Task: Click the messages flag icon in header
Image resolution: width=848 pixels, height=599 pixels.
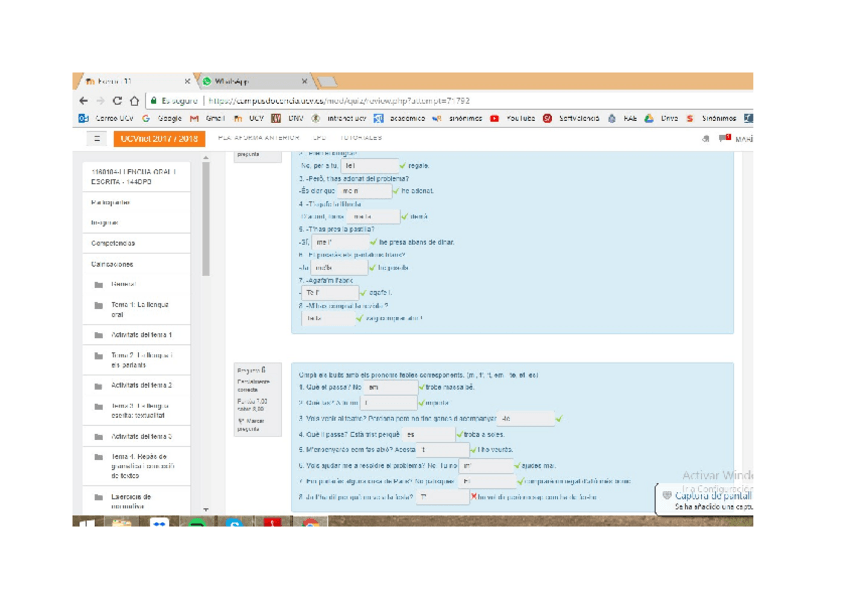Action: click(724, 139)
